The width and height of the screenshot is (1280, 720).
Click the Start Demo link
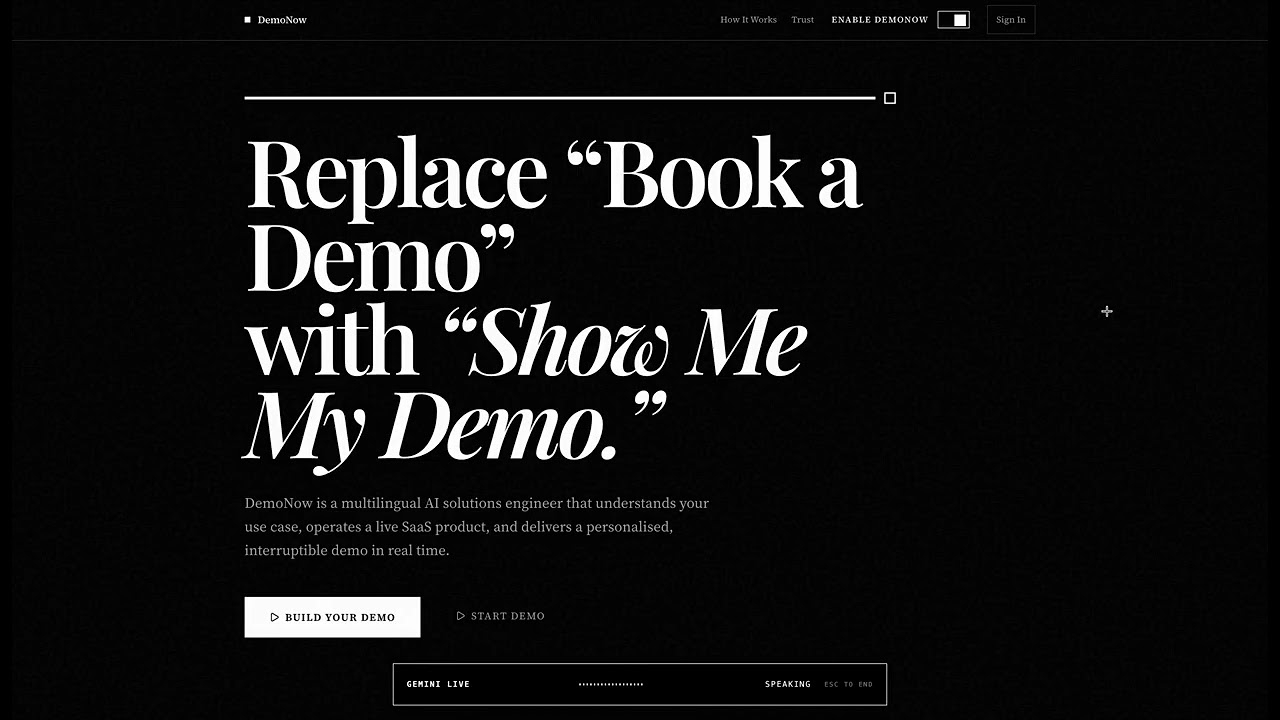pyautogui.click(x=500, y=616)
